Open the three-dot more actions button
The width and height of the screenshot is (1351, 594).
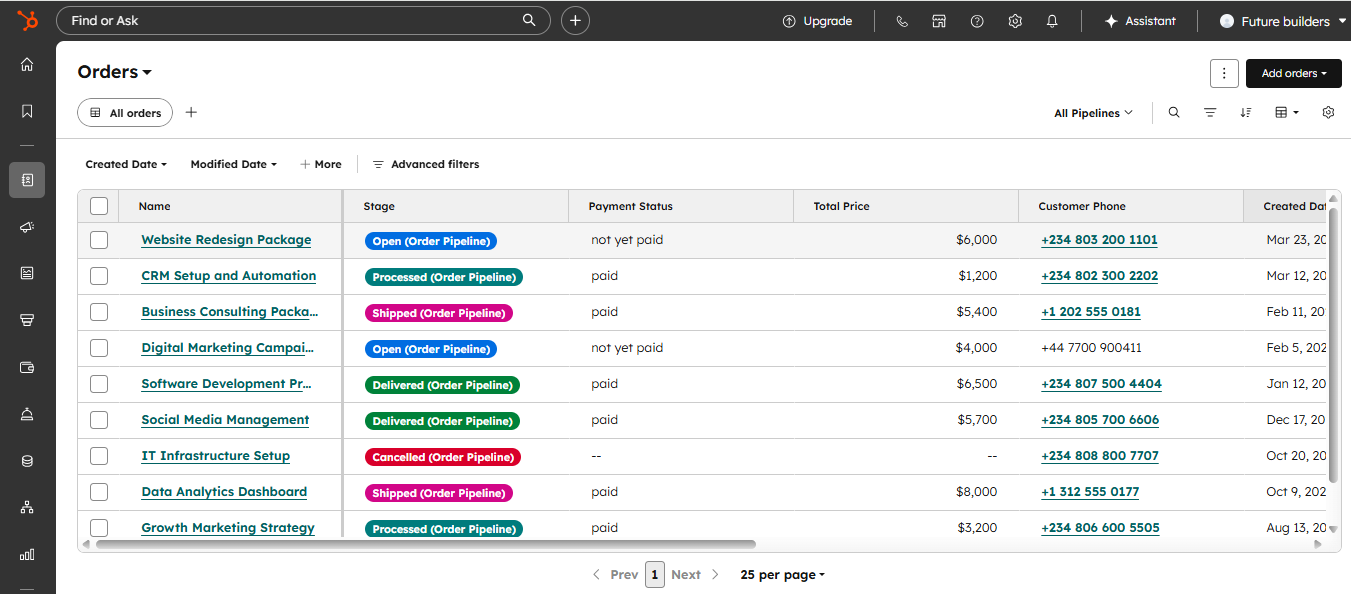[x=1224, y=73]
